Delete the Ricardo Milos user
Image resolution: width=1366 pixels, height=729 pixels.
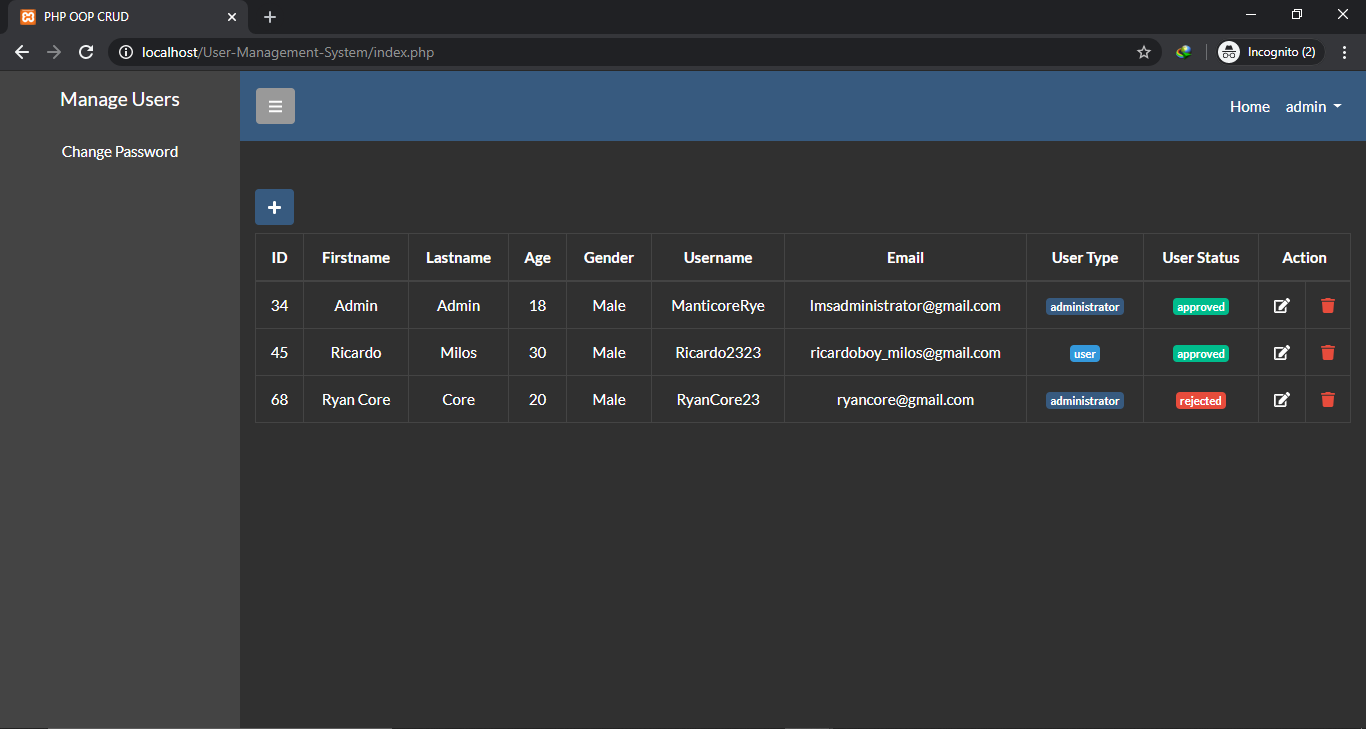pyautogui.click(x=1327, y=353)
